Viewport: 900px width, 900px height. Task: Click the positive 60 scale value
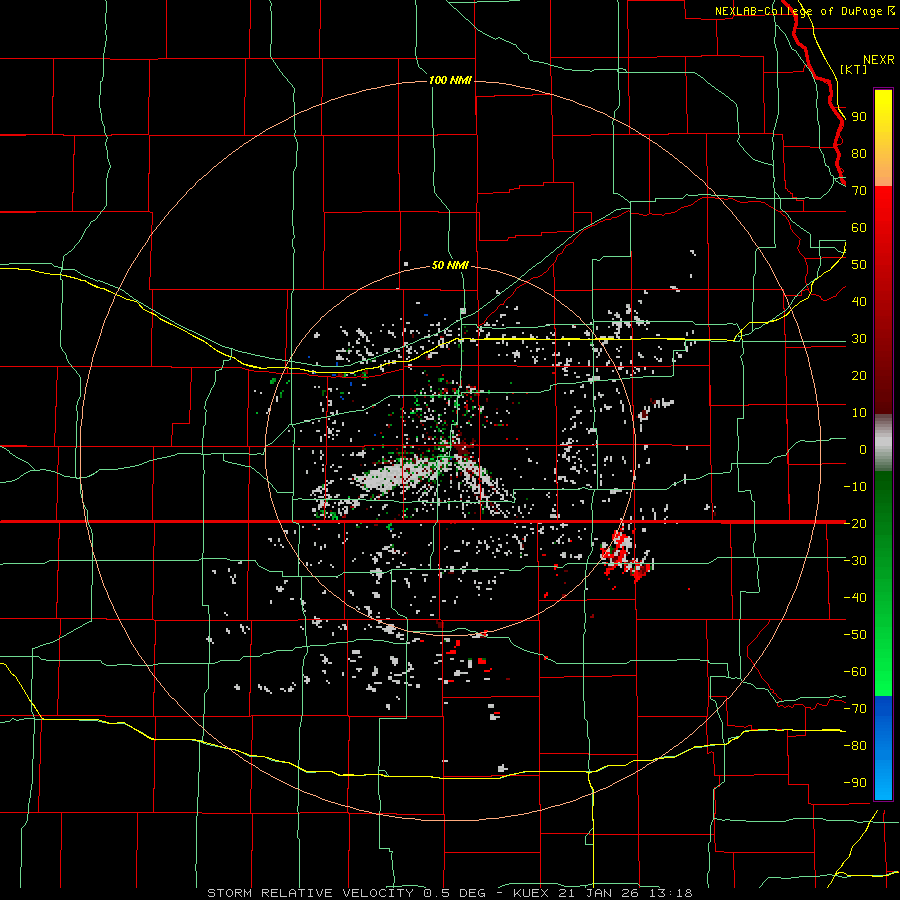(x=859, y=228)
